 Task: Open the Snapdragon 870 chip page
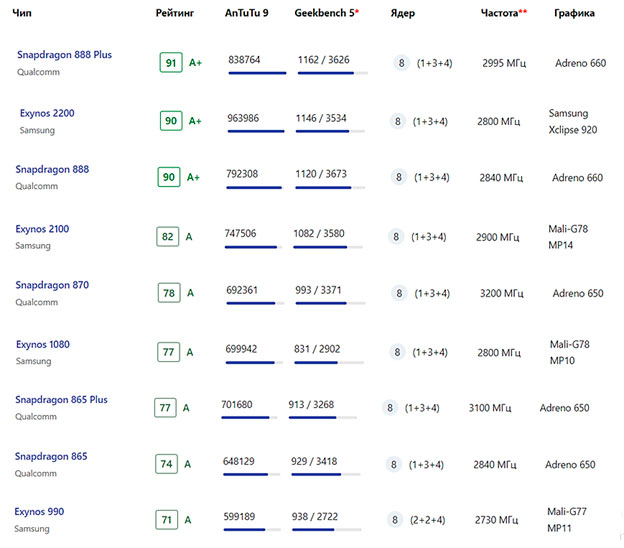(52, 285)
